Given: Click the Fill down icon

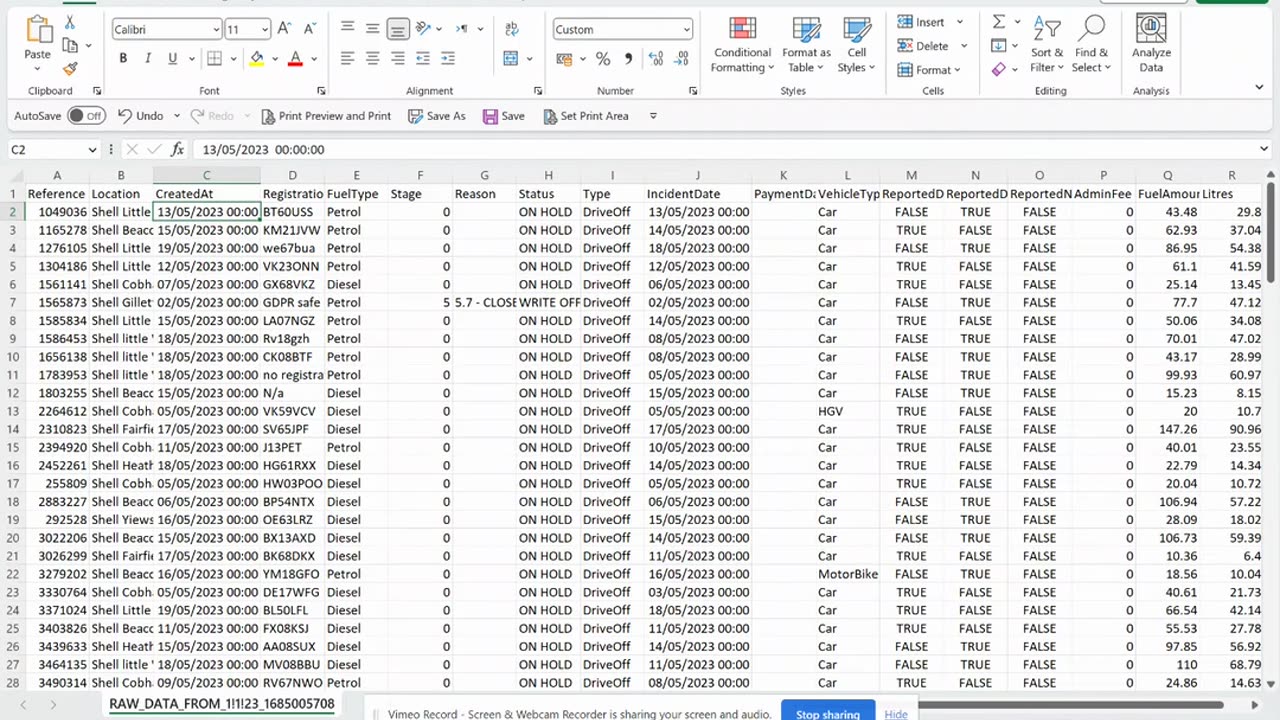Looking at the screenshot, I should pos(999,46).
